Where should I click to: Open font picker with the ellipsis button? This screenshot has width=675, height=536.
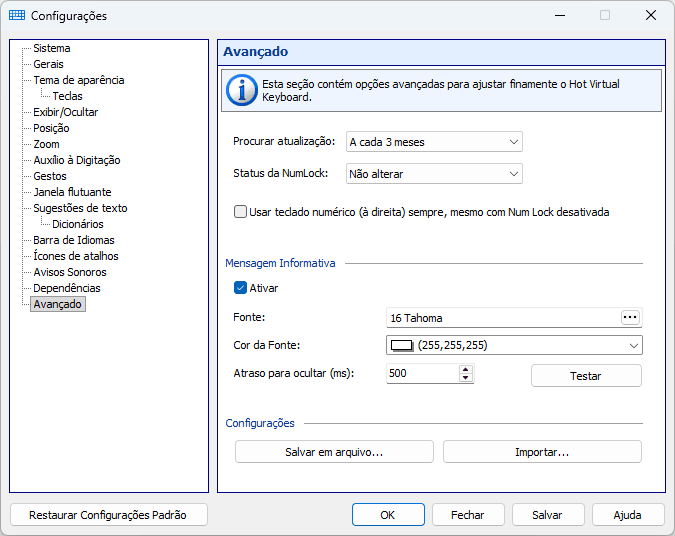coord(630,317)
